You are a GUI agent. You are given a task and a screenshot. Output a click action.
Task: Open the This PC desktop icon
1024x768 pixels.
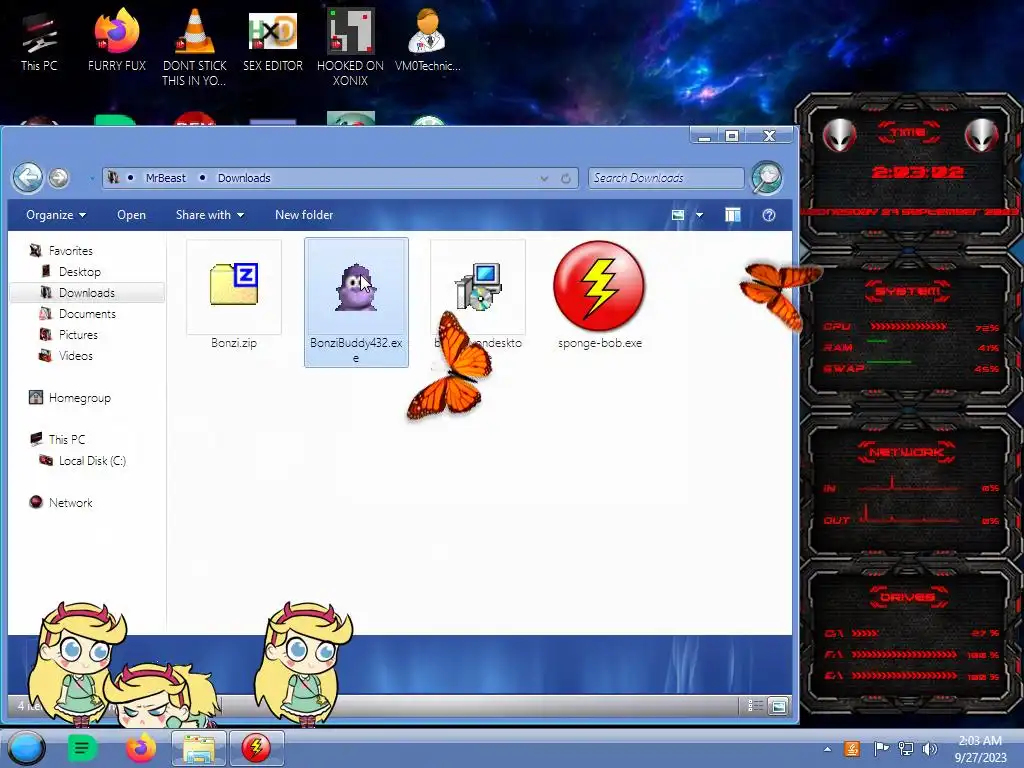tap(39, 40)
